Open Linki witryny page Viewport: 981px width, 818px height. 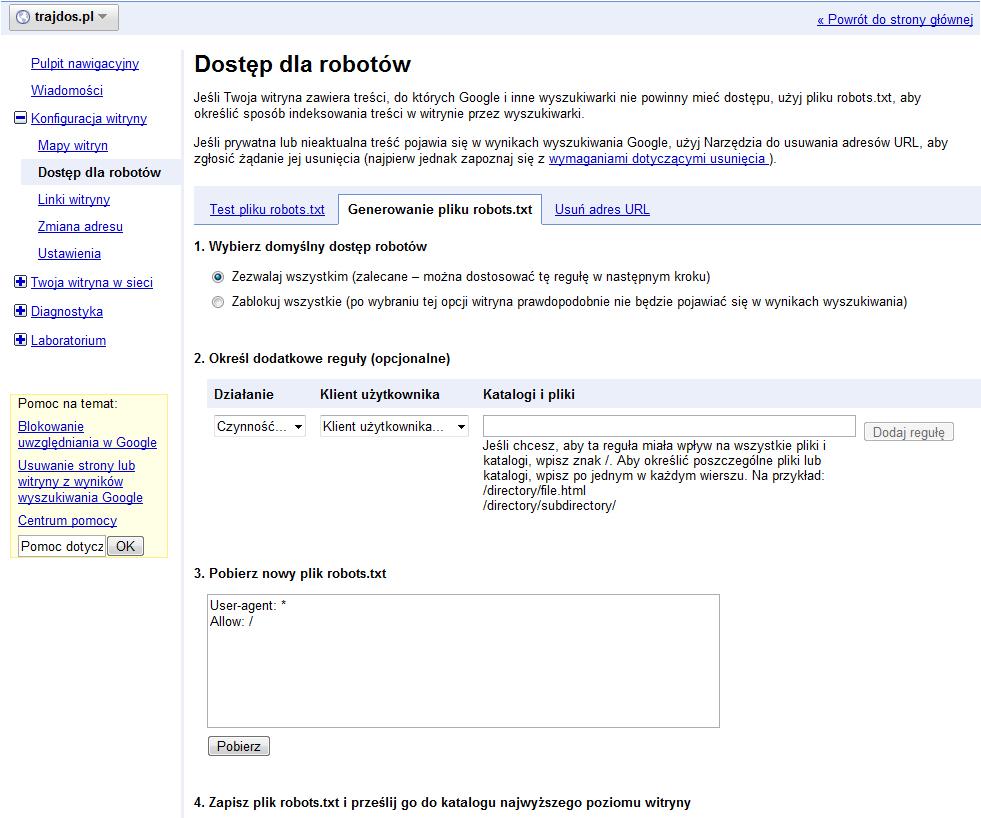tap(74, 199)
